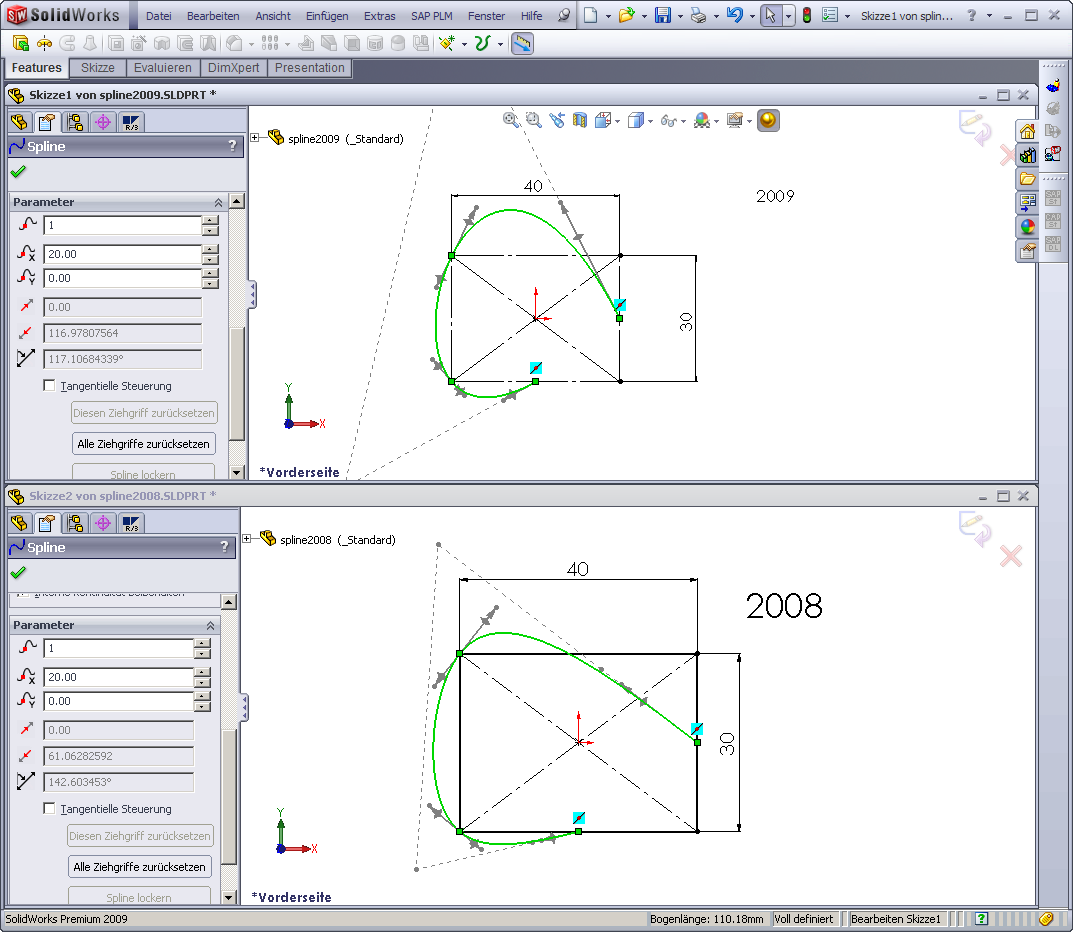Enable Tangentielle Steuerung in upper panel
1073x932 pixels.
(49, 385)
